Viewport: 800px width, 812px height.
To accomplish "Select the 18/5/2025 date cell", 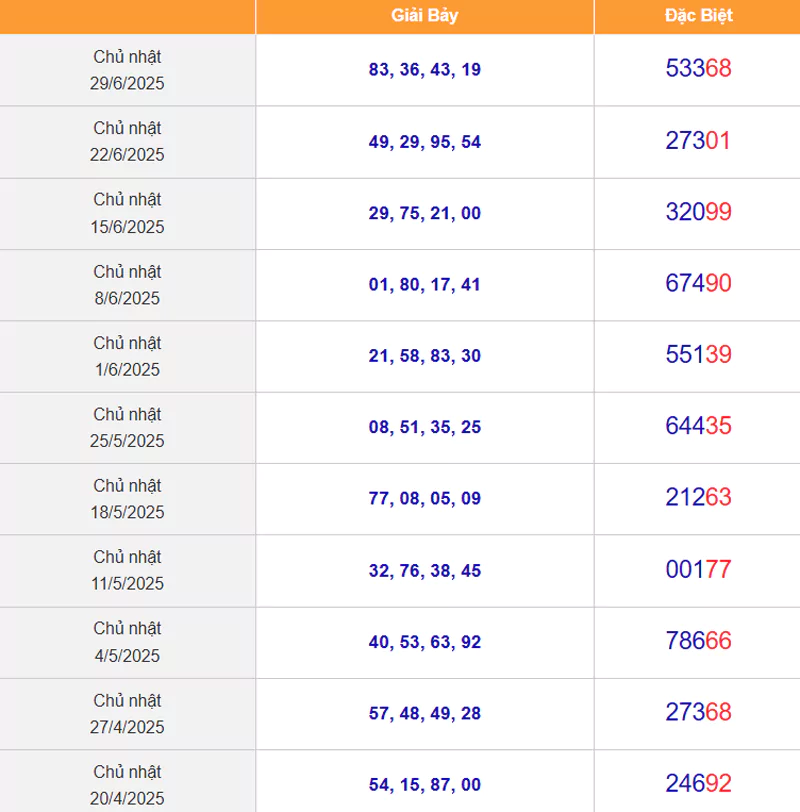I will click(127, 498).
